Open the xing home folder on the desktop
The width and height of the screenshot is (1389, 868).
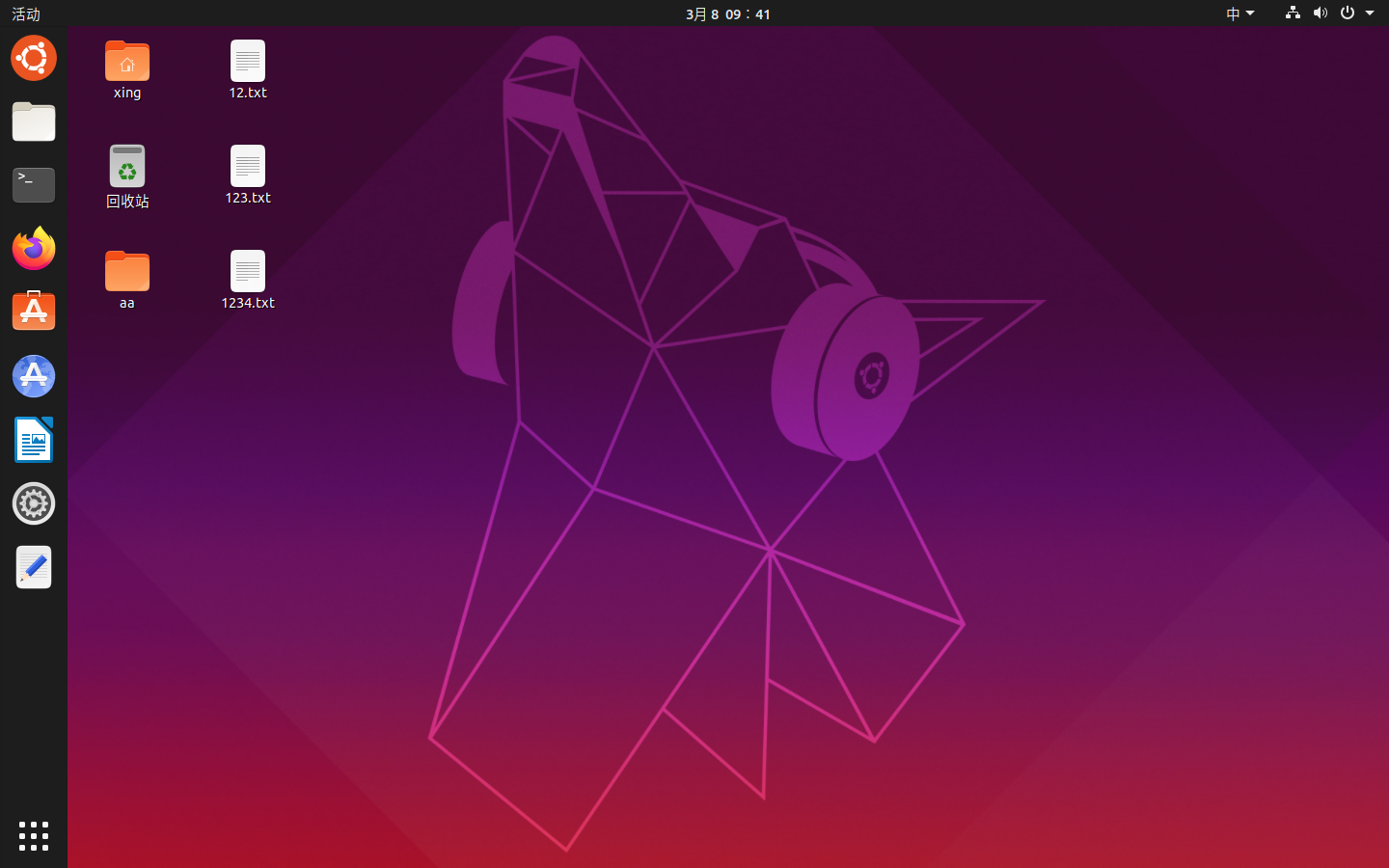pos(127,61)
